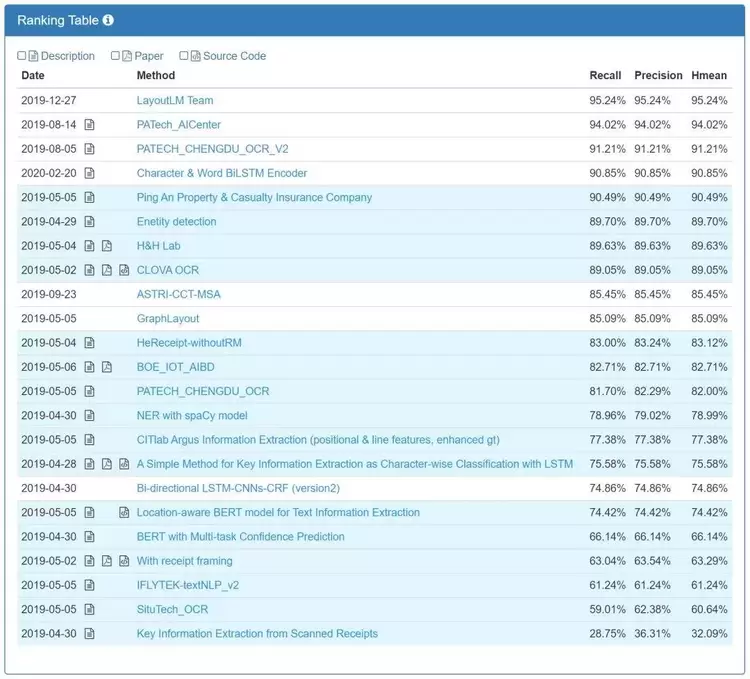Open paper icon for BOE_IOT_AIBD
The height and width of the screenshot is (679, 750).
click(x=107, y=367)
